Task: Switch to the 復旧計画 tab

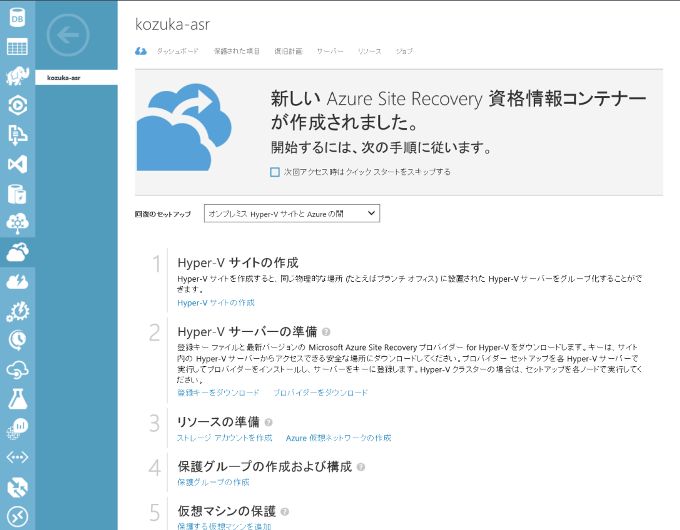Action: (x=288, y=51)
